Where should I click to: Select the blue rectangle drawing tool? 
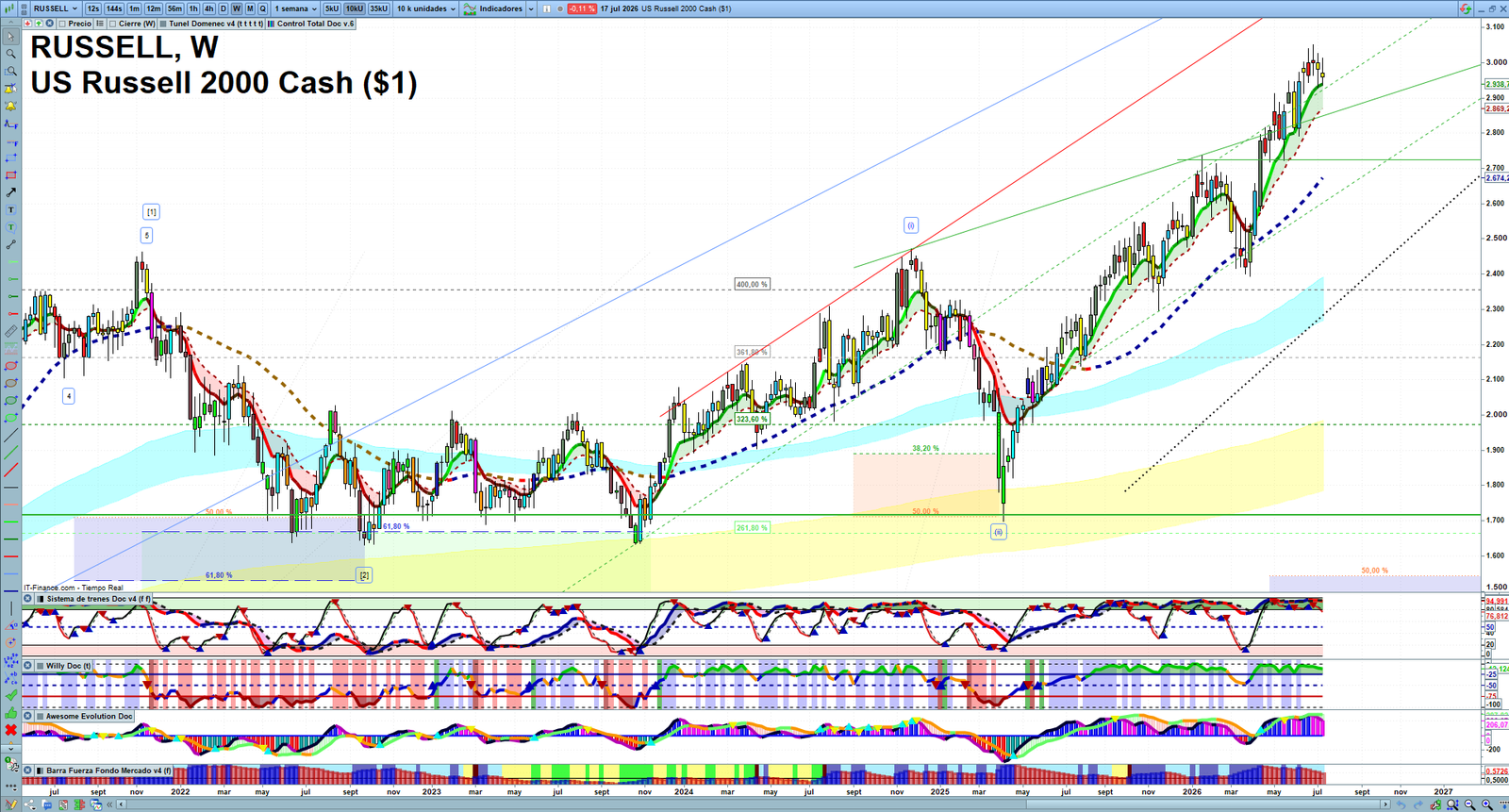point(10,157)
